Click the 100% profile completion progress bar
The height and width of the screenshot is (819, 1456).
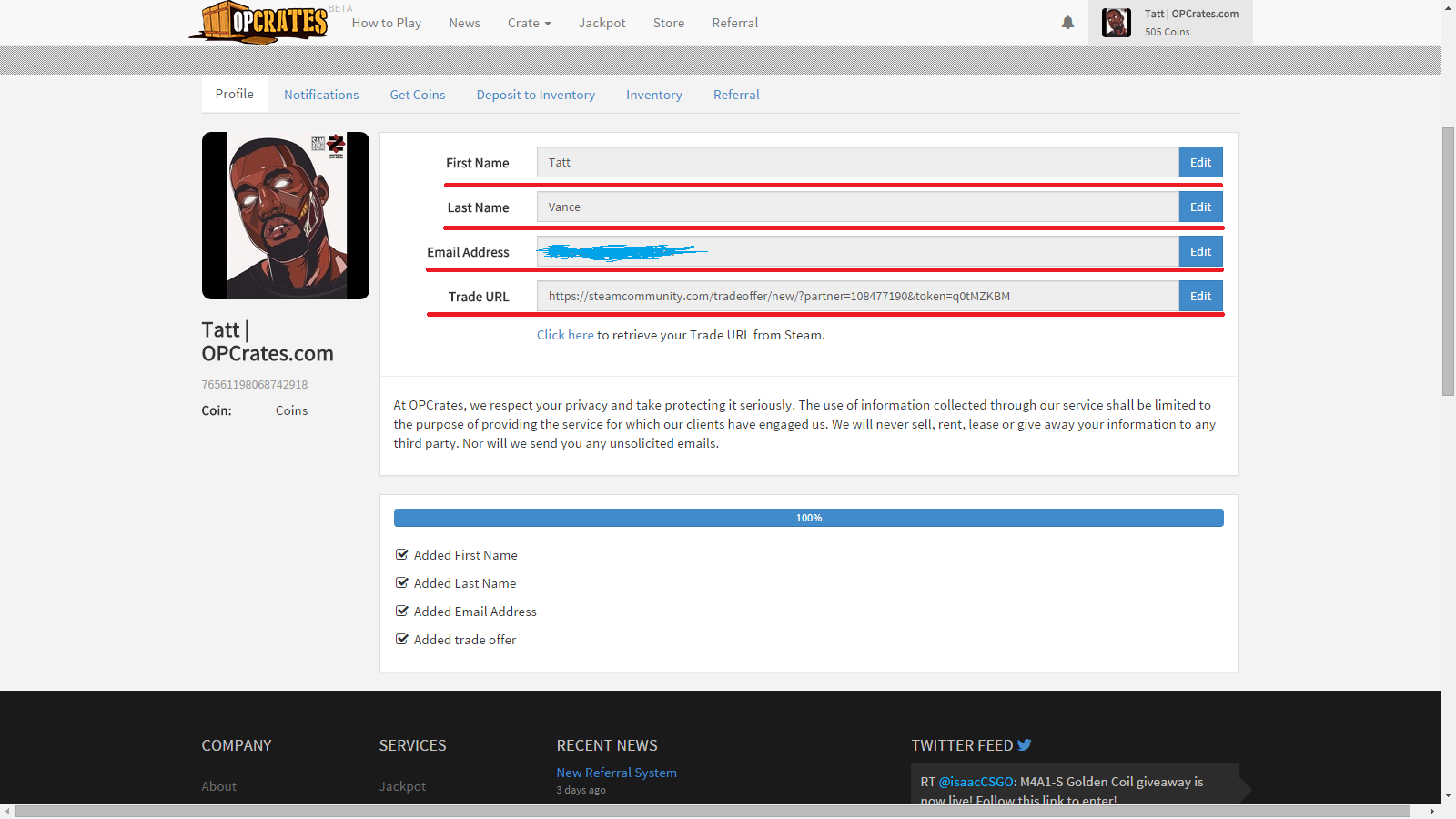(809, 518)
